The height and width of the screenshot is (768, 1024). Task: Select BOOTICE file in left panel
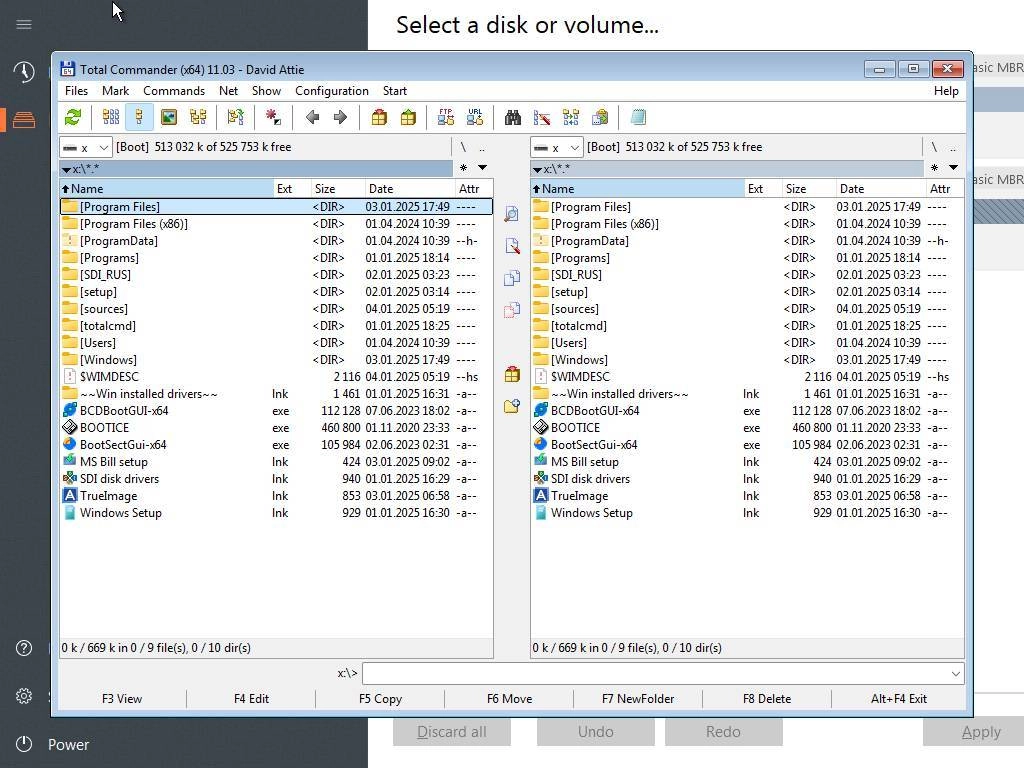(276, 428)
